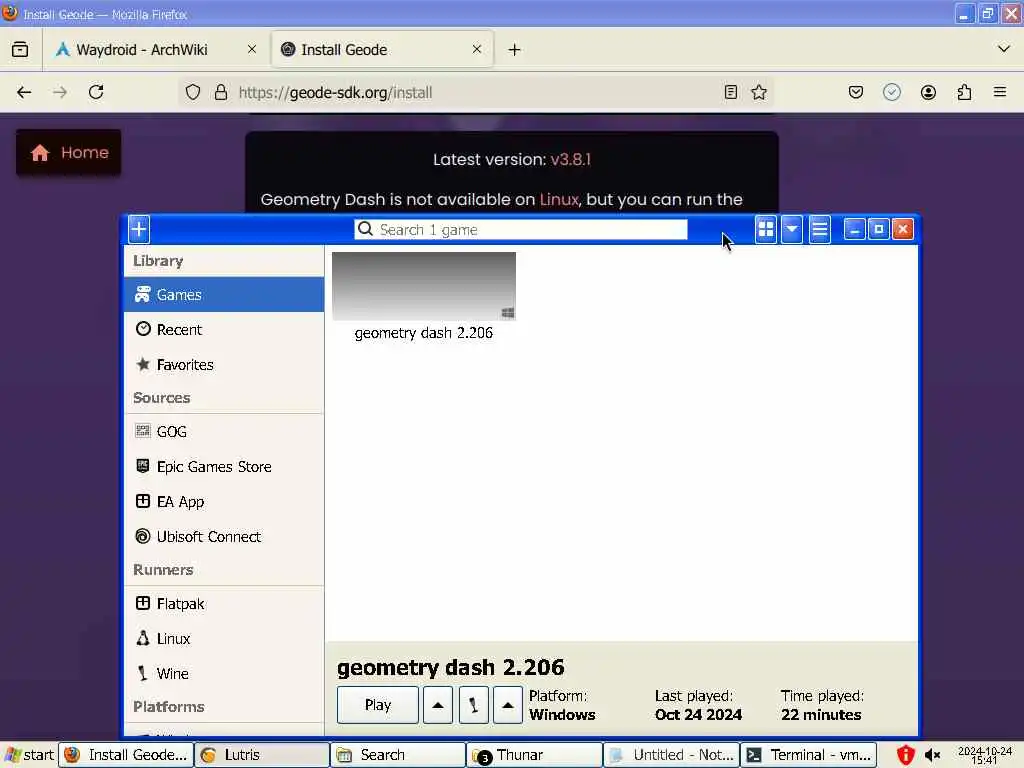This screenshot has height=768, width=1024.
Task: Select the Wine runner
Action: [224, 673]
